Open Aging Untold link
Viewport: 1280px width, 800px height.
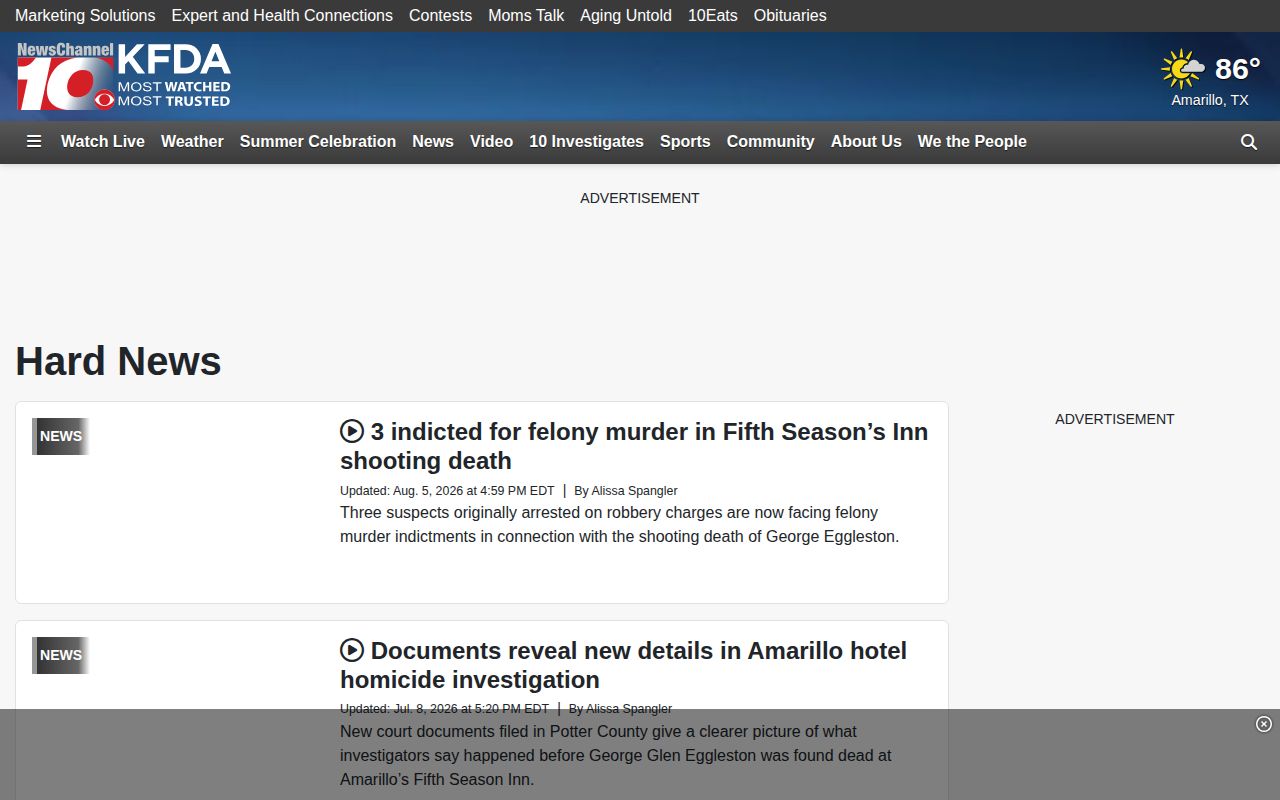[626, 16]
